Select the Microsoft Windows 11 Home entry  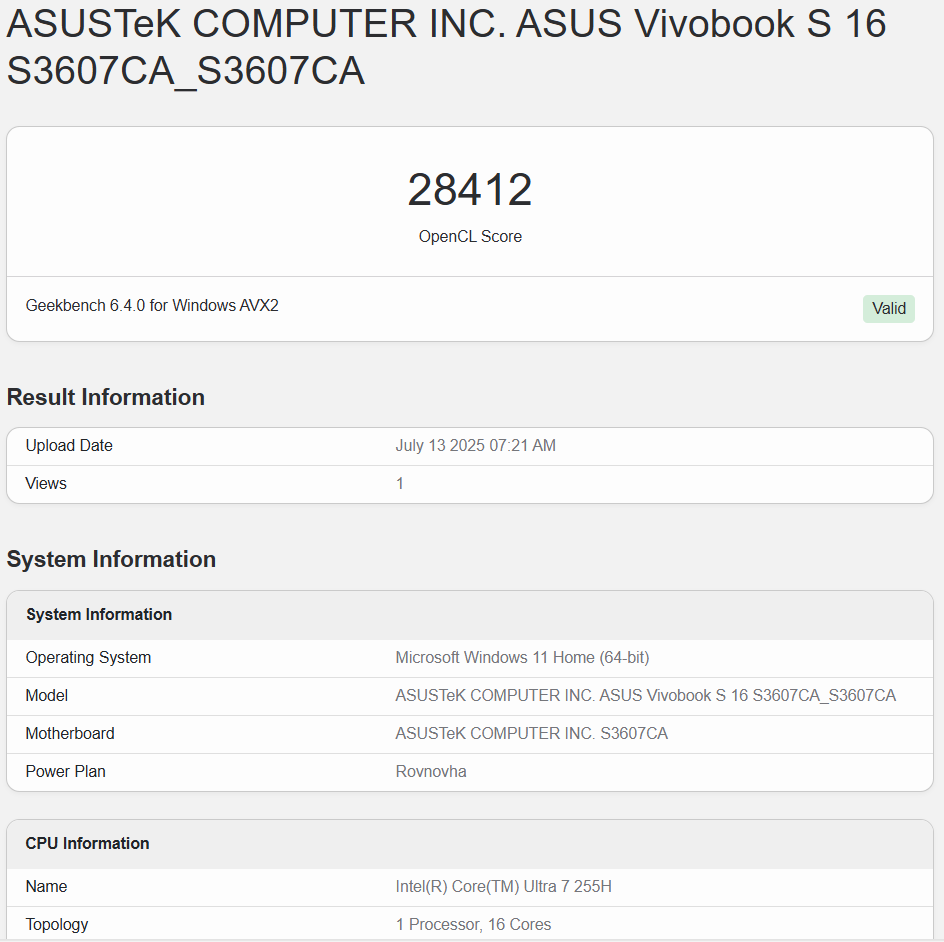point(522,657)
